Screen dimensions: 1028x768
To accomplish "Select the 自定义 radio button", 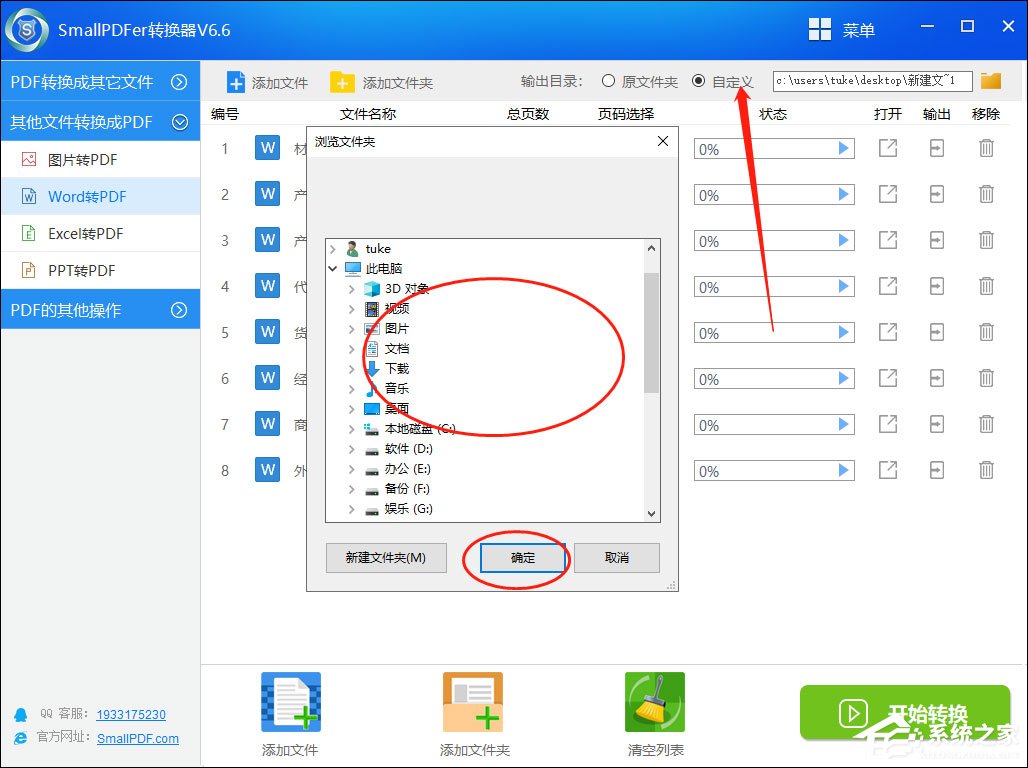I will point(699,81).
